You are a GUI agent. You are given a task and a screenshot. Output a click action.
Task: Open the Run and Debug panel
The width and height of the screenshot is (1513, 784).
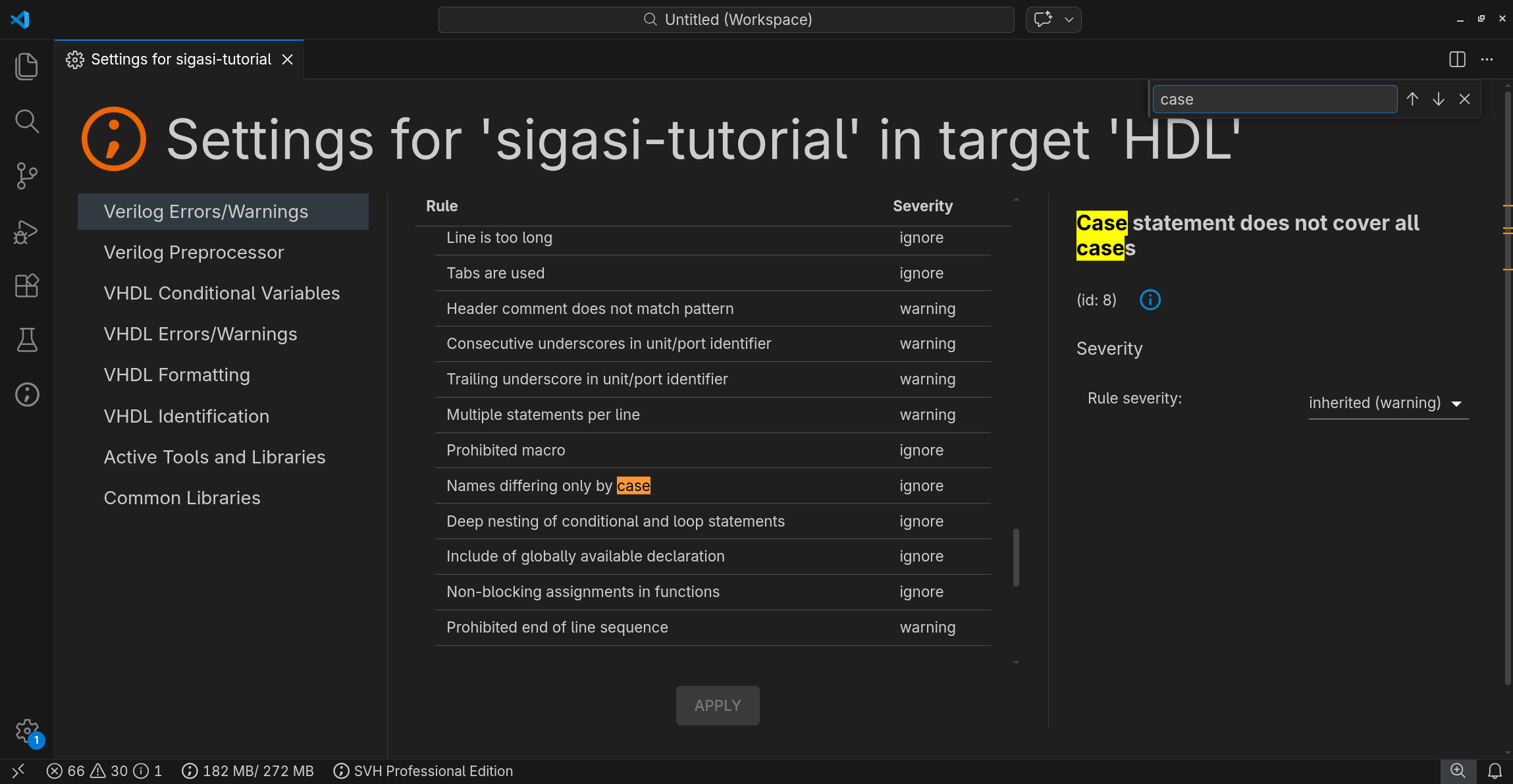pos(26,231)
